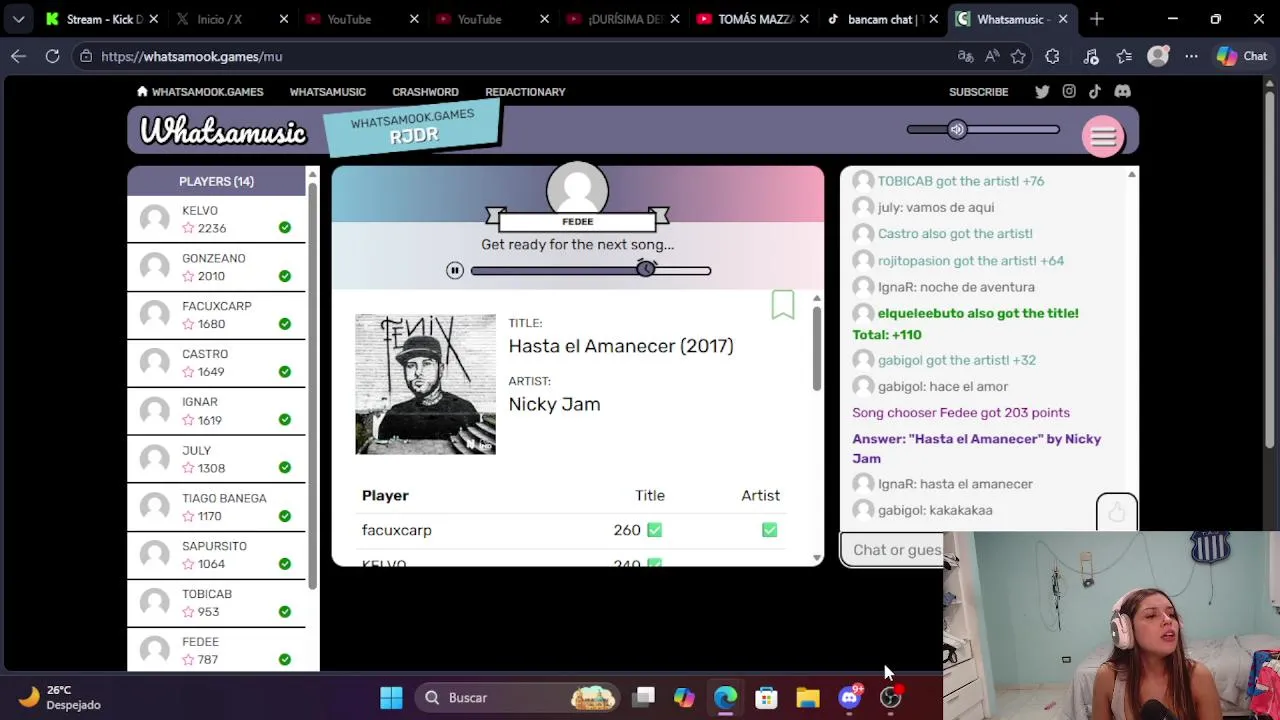1280x720 pixels.
Task: Click the SUBSCRIBE link
Action: [978, 92]
